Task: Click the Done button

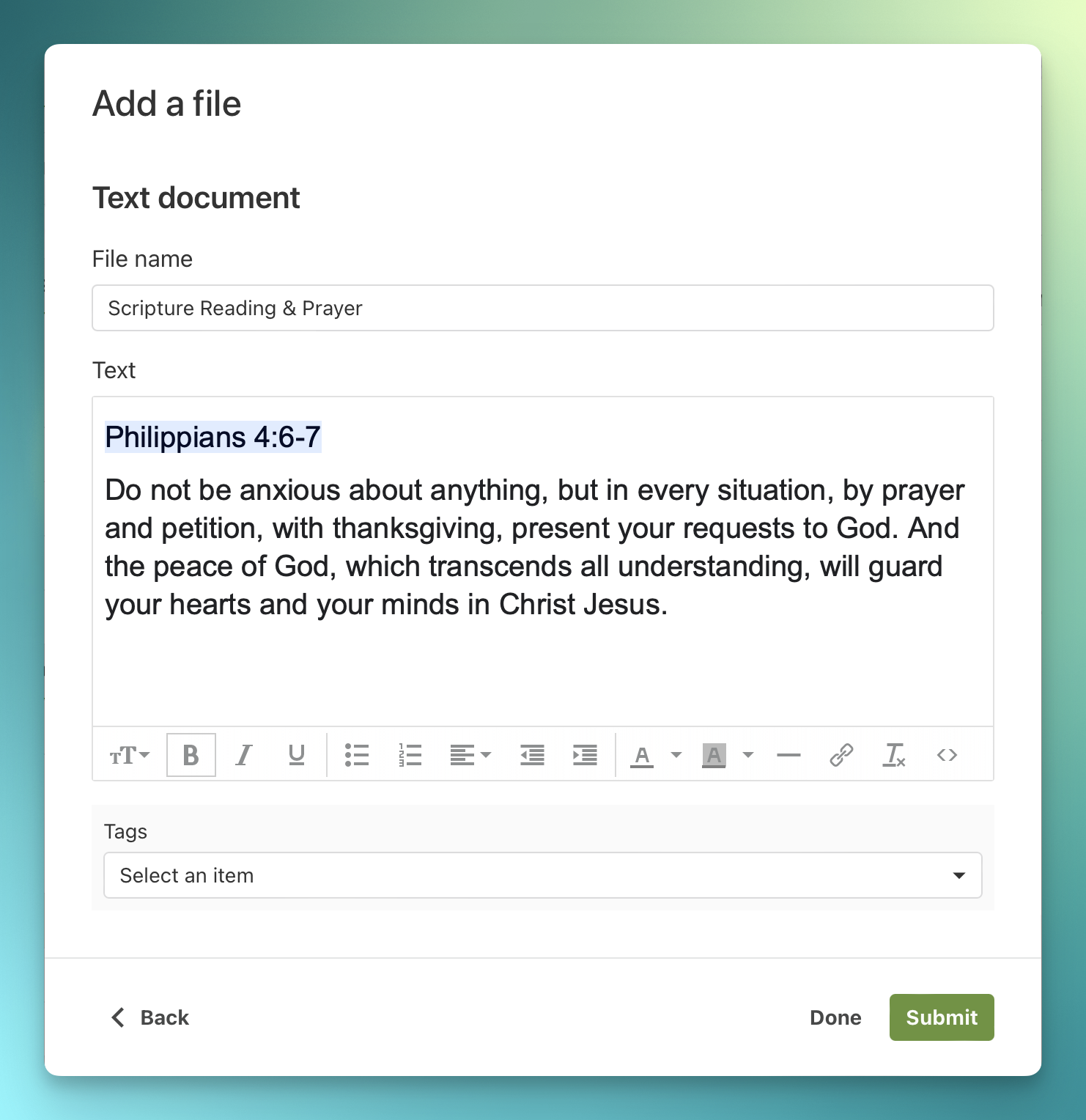Action: [835, 1017]
